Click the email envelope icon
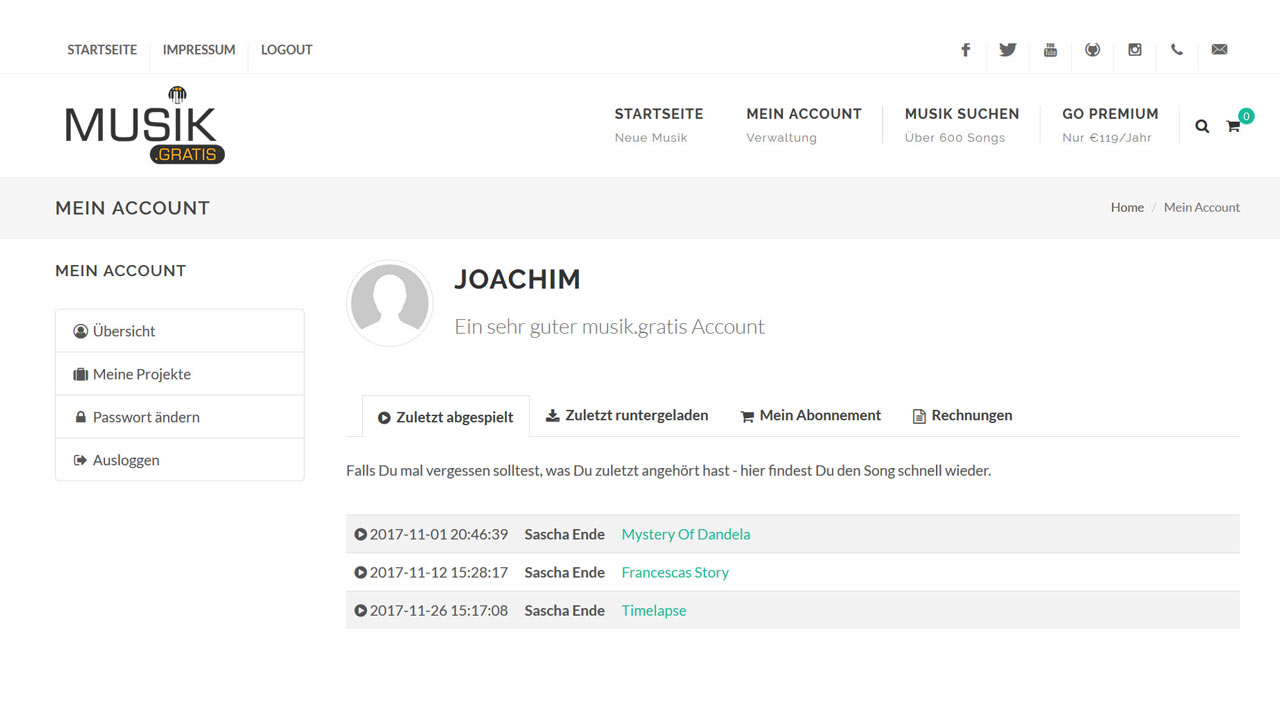The height and width of the screenshot is (720, 1280). [x=1219, y=50]
